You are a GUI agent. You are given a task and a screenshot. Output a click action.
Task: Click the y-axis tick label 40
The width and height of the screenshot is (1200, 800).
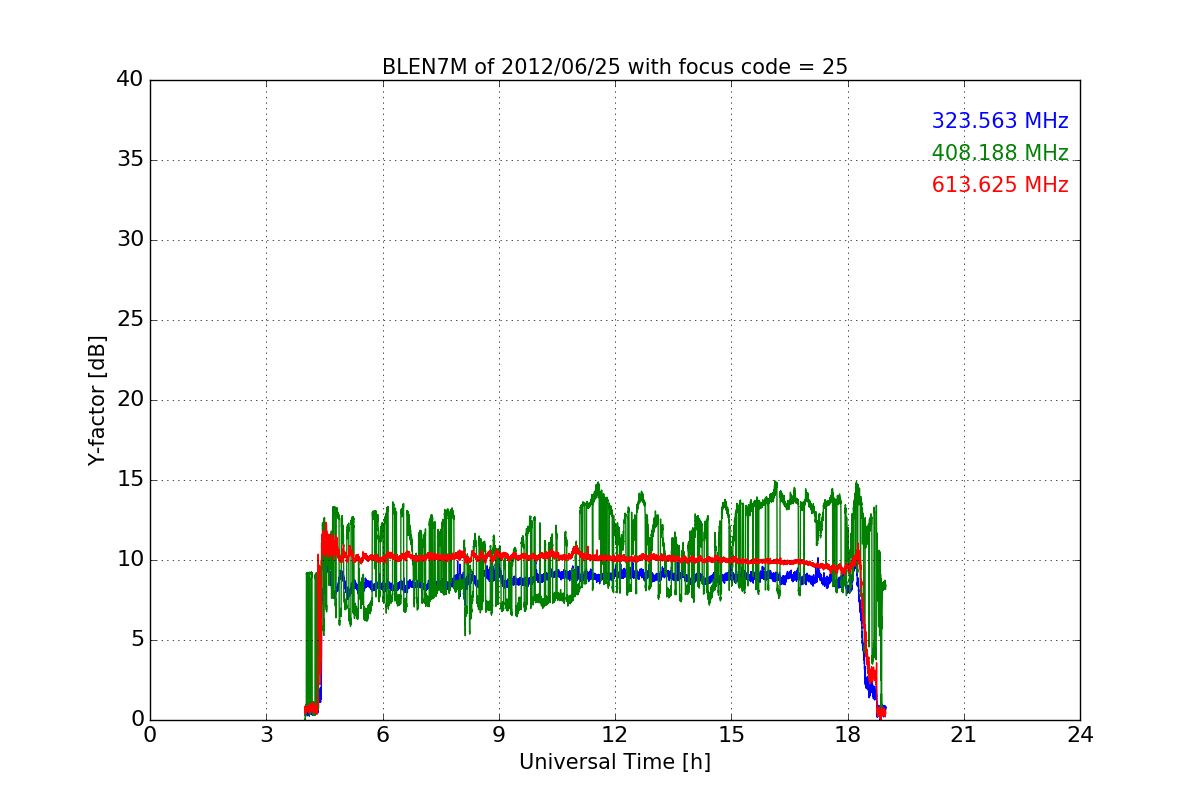130,80
